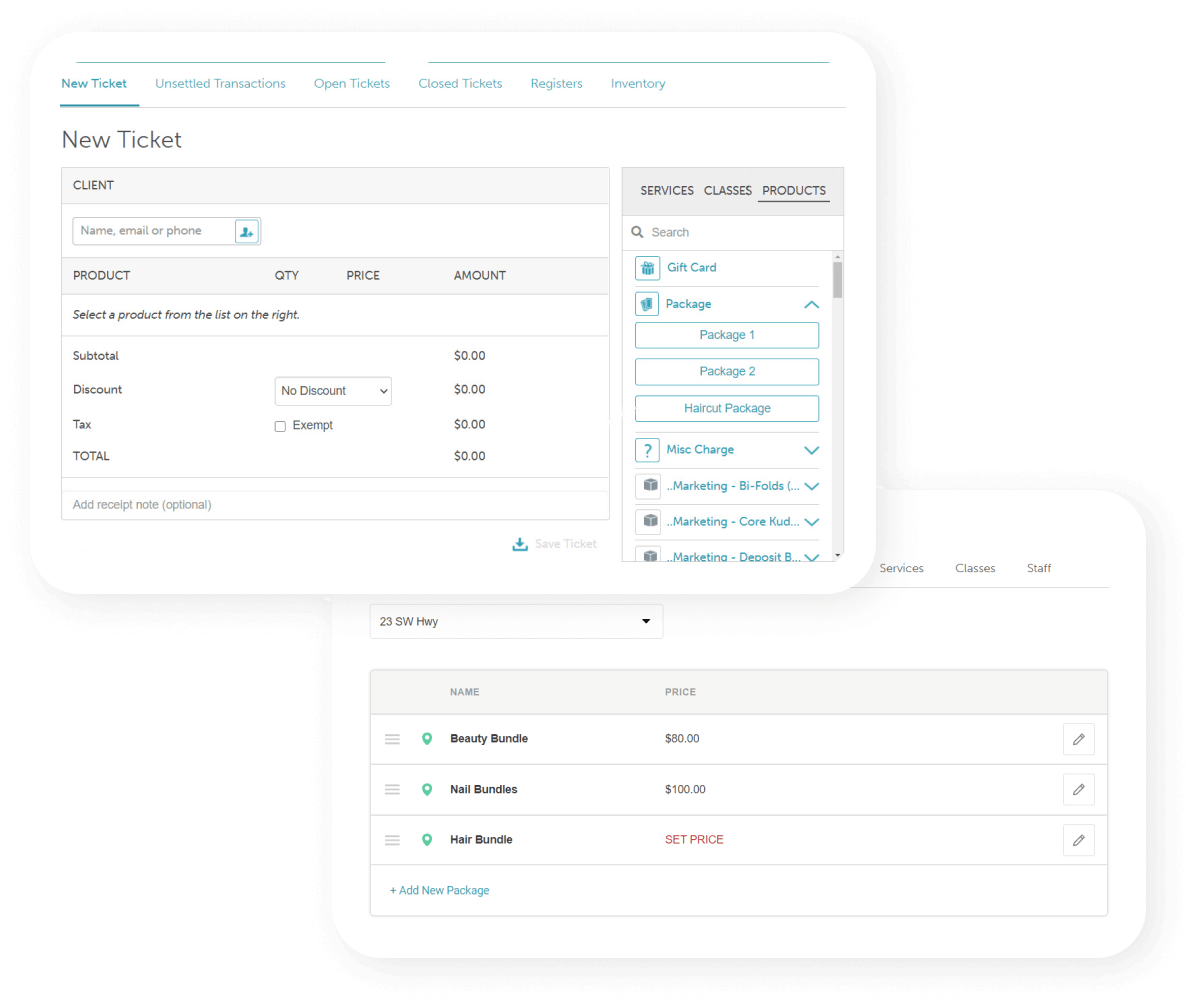The image size is (1196, 1006).
Task: Click the Hair Bundle name
Action: click(x=481, y=840)
